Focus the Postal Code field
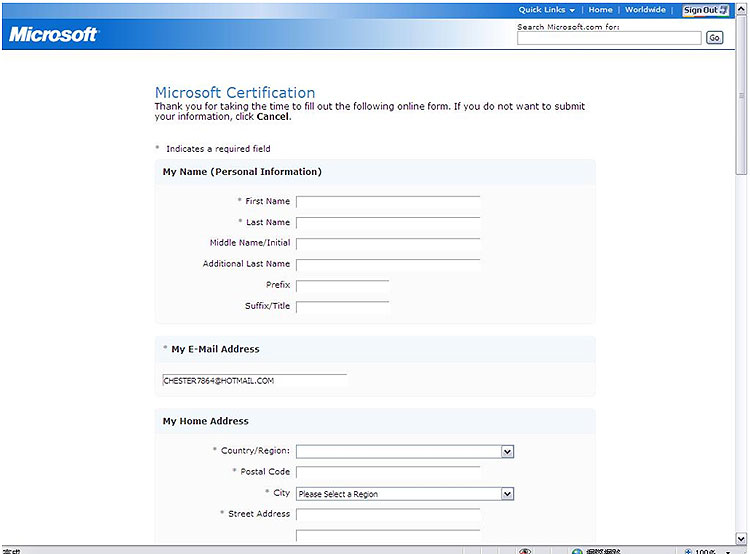 click(388, 472)
